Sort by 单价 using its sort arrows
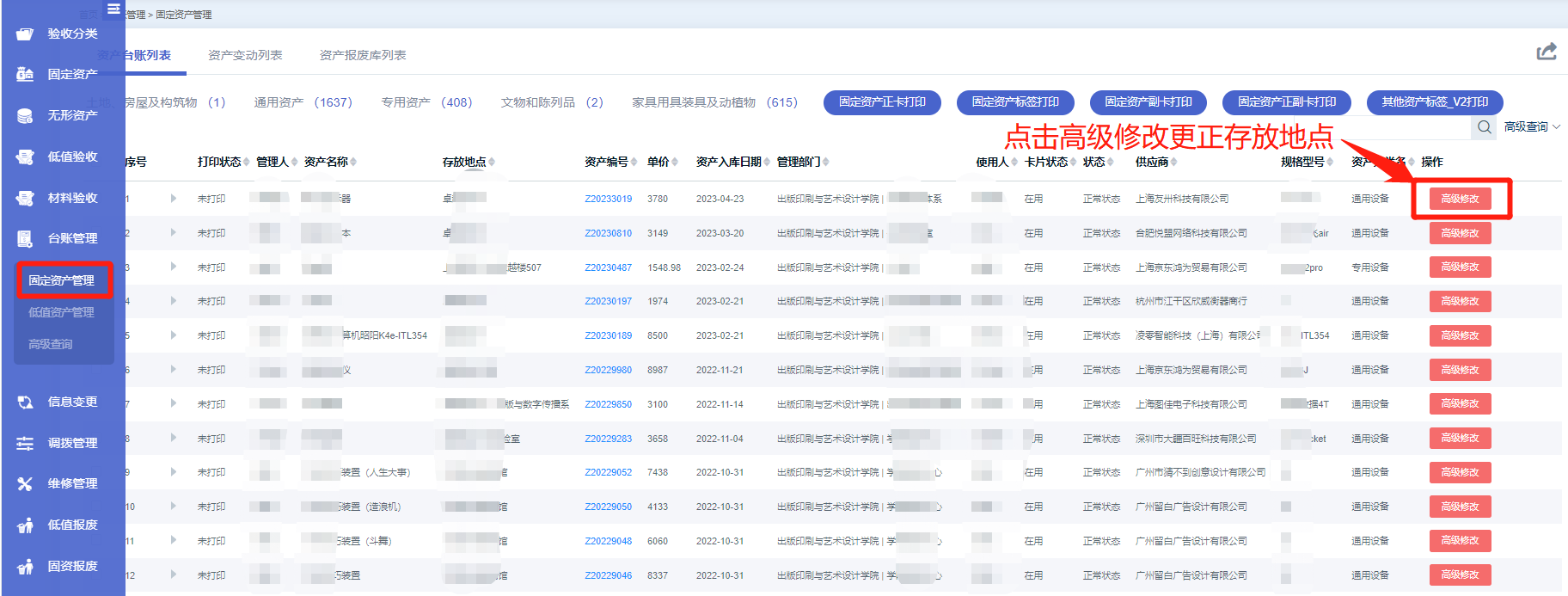Image resolution: width=1568 pixels, height=596 pixels. pyautogui.click(x=676, y=162)
